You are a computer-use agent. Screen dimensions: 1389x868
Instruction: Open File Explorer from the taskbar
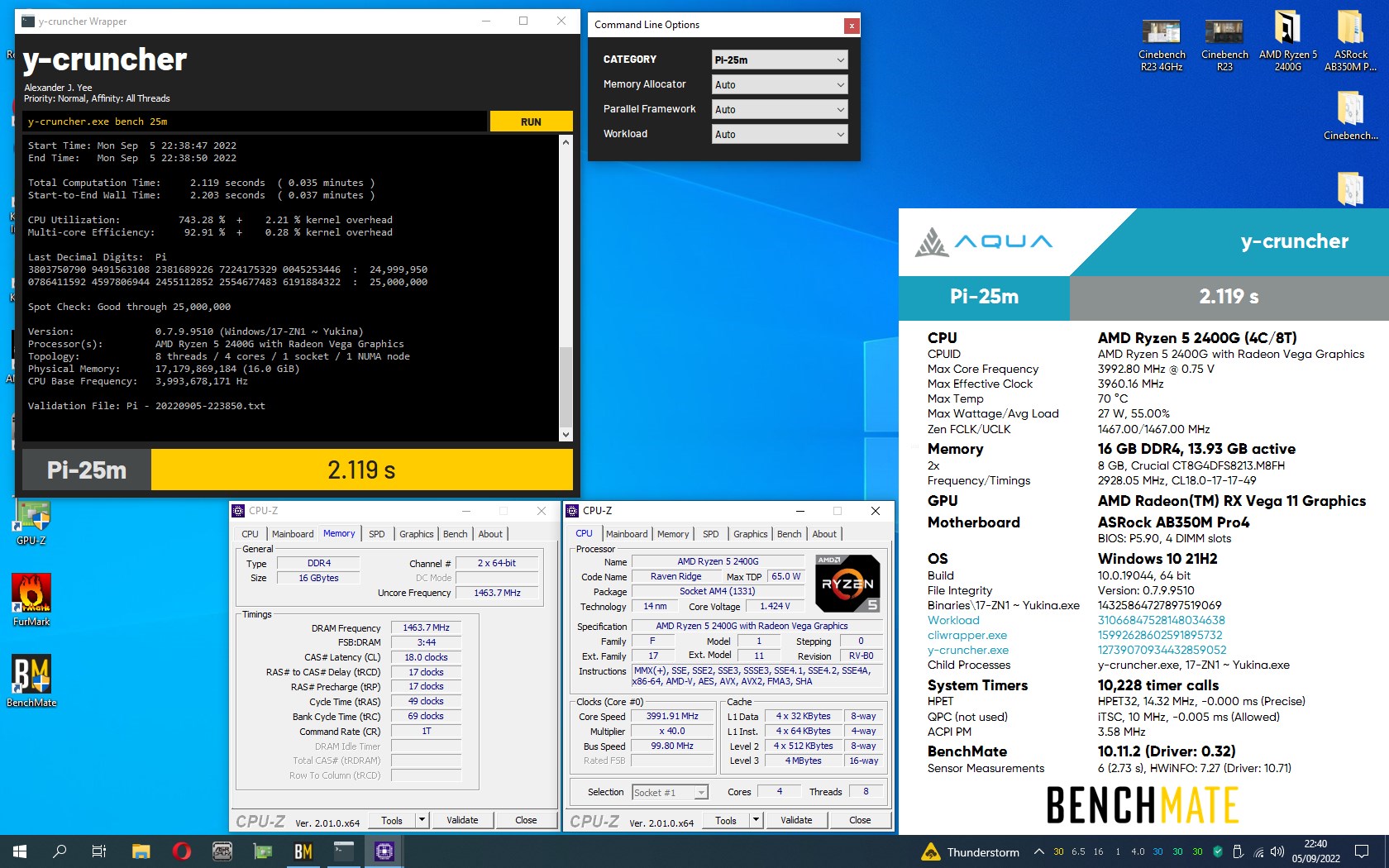141,851
